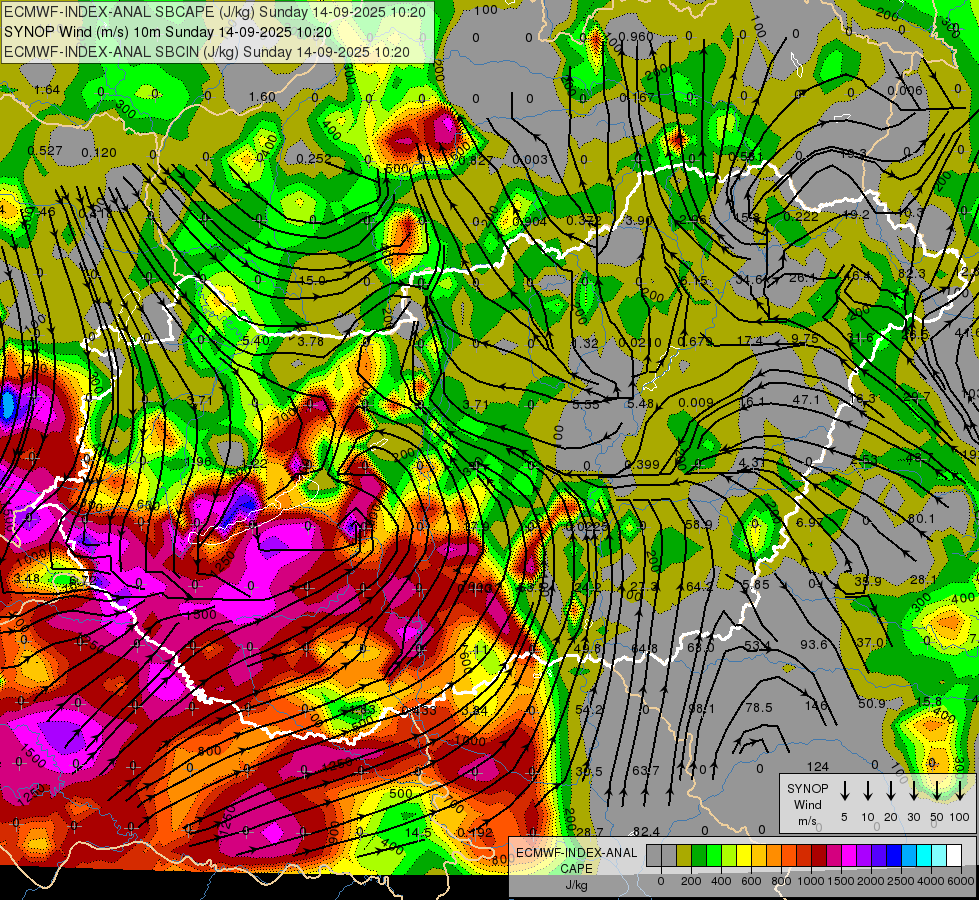The width and height of the screenshot is (979, 900).
Task: Click the 1.96 station value
Action: (x=199, y=462)
